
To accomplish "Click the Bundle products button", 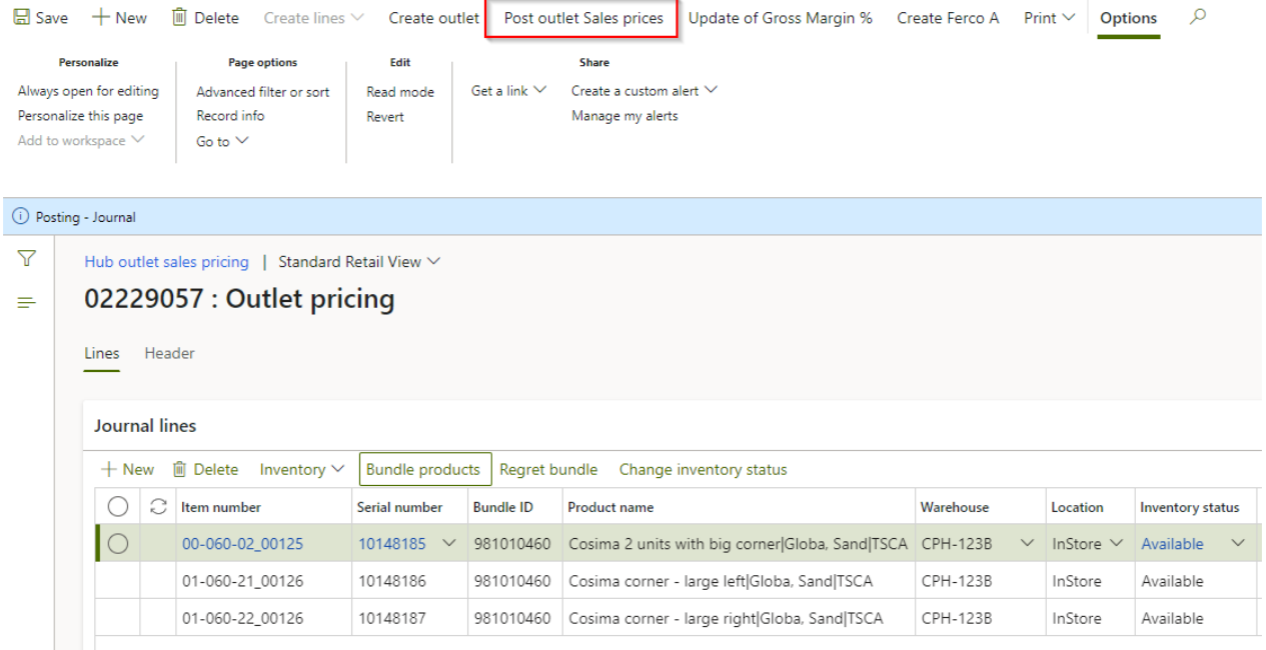I will click(425, 469).
